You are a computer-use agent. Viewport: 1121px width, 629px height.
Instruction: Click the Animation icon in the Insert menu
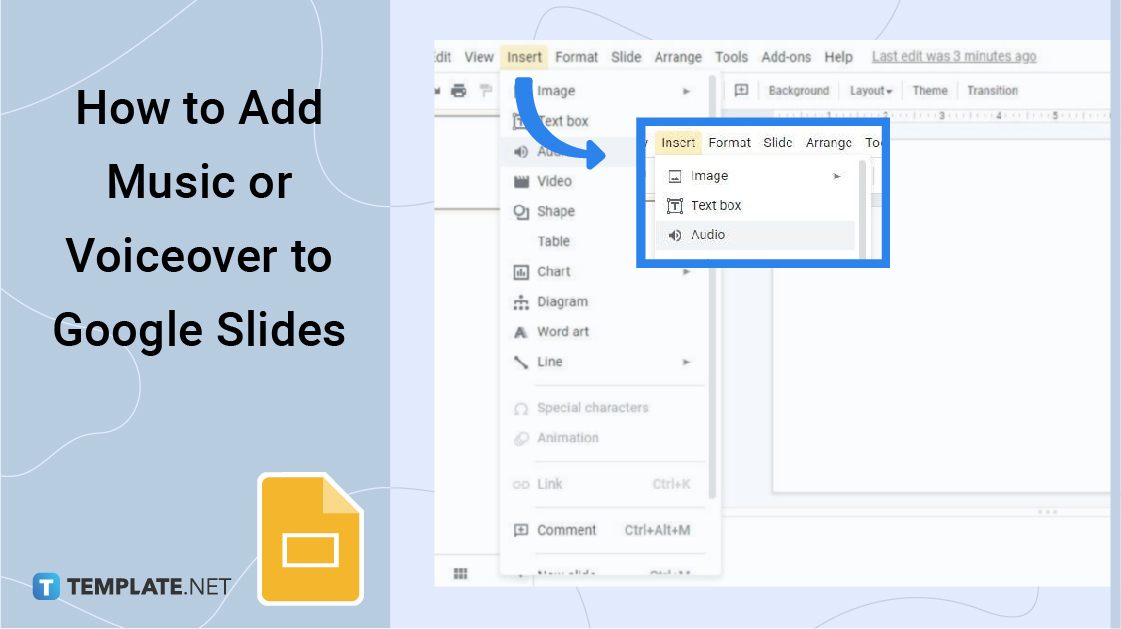click(521, 438)
